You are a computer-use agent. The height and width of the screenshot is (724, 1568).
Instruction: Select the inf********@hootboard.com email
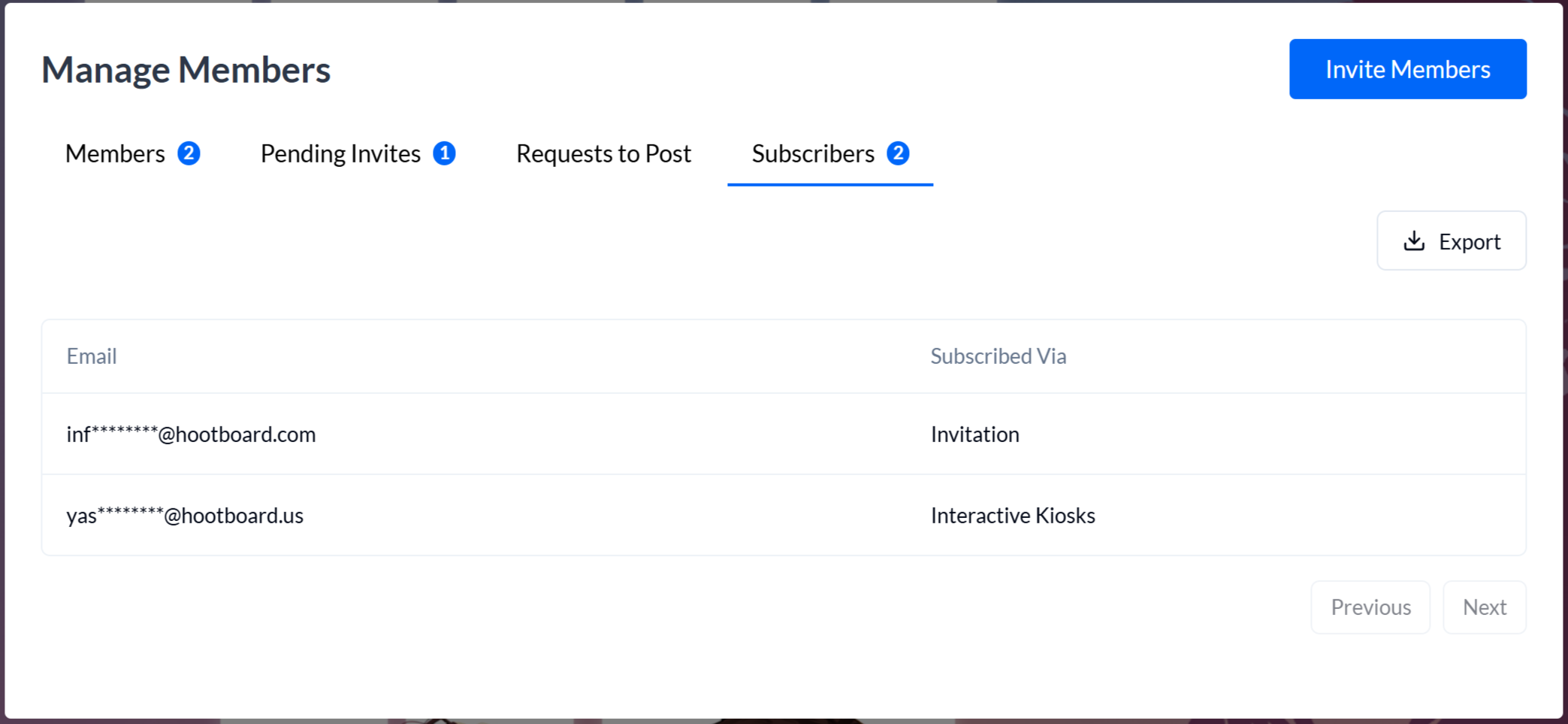pyautogui.click(x=191, y=435)
